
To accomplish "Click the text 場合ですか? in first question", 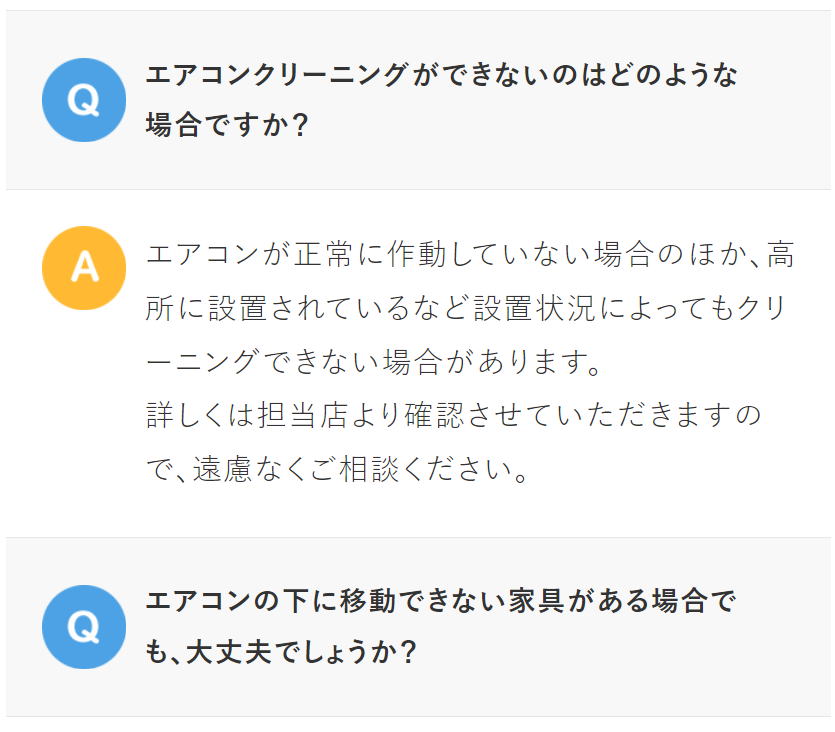I will [226, 126].
